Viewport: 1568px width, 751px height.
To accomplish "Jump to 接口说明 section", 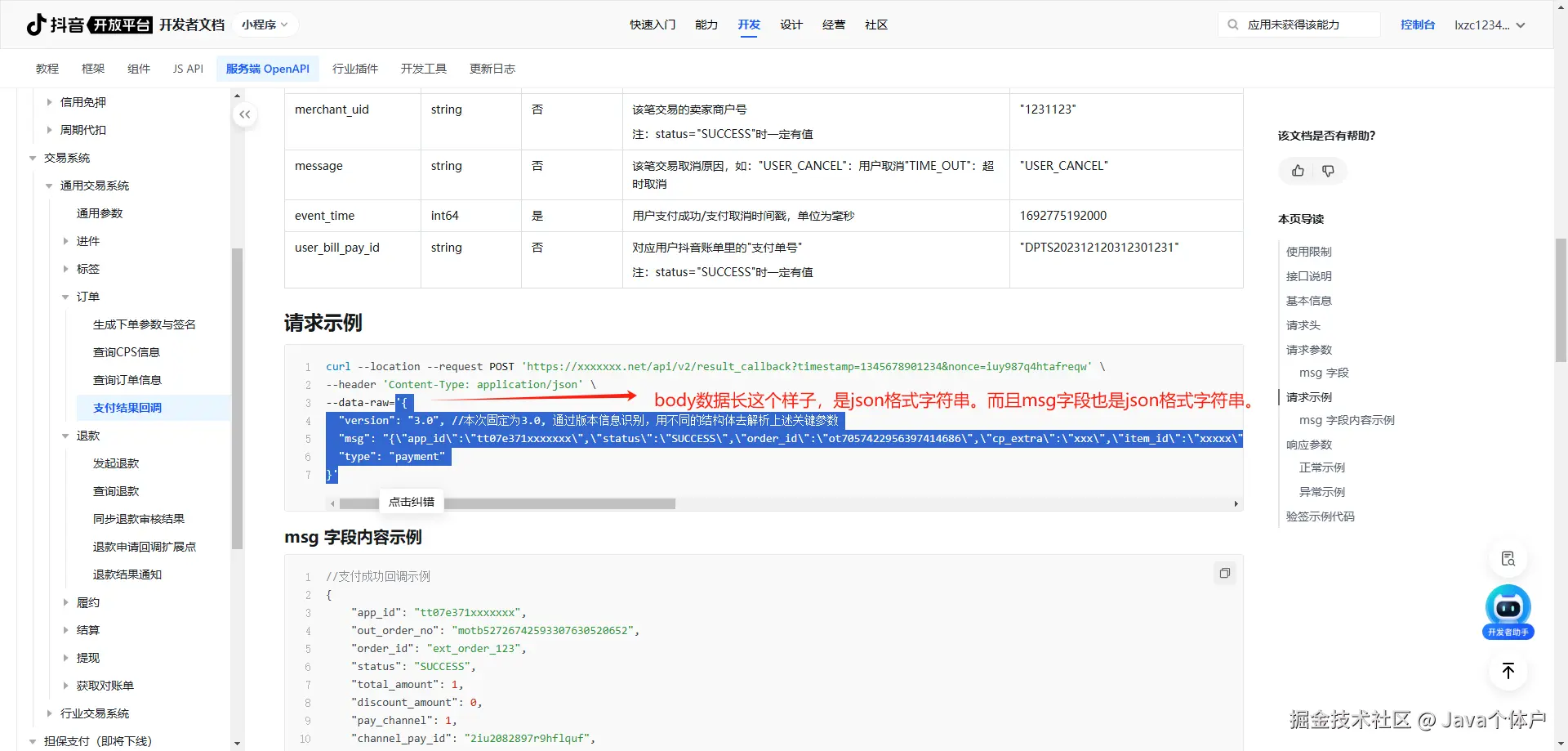I will (x=1309, y=276).
